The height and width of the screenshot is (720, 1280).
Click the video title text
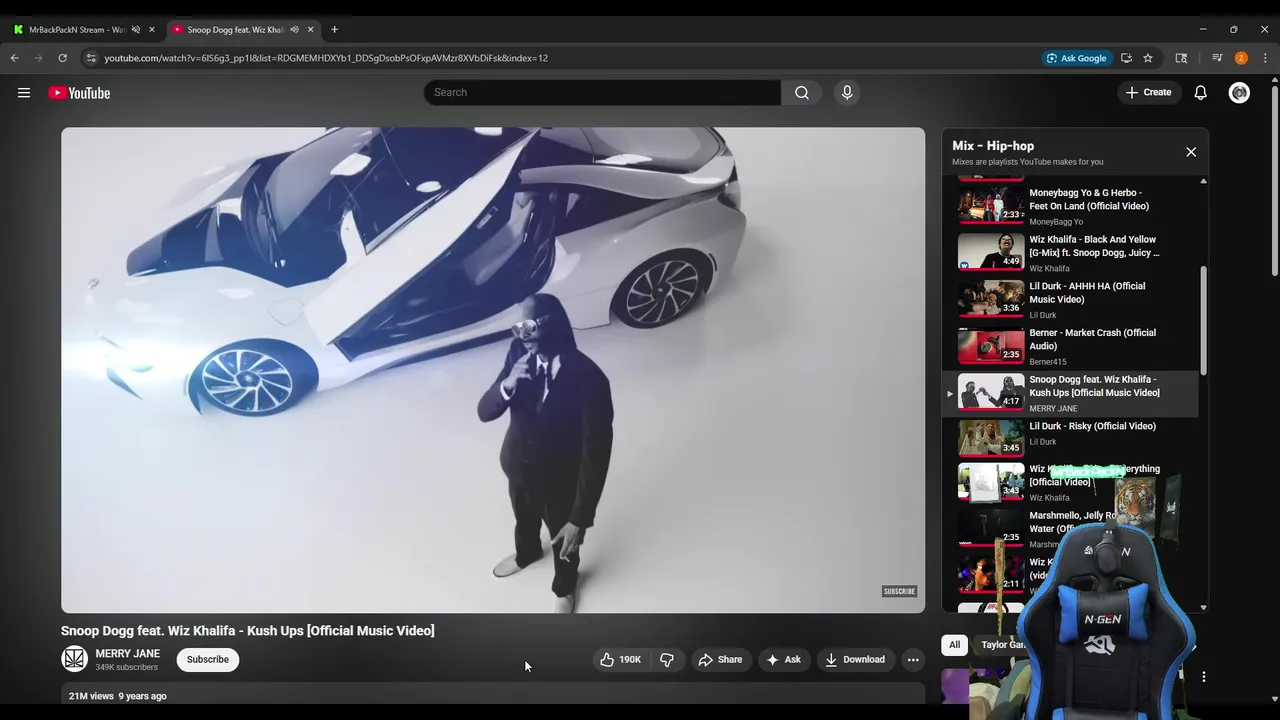(x=248, y=631)
